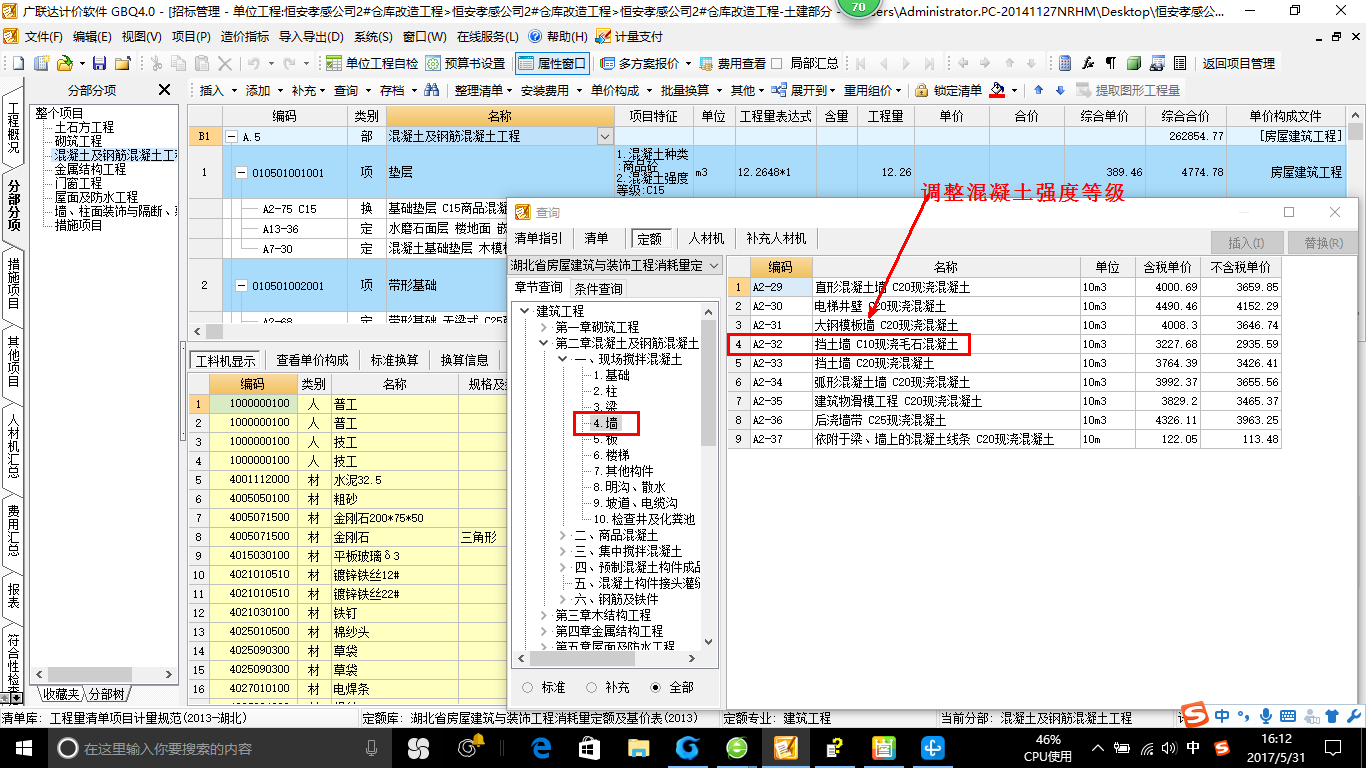Click the Sogou input method S tray icon
1366x768 pixels.
[x=1221, y=747]
